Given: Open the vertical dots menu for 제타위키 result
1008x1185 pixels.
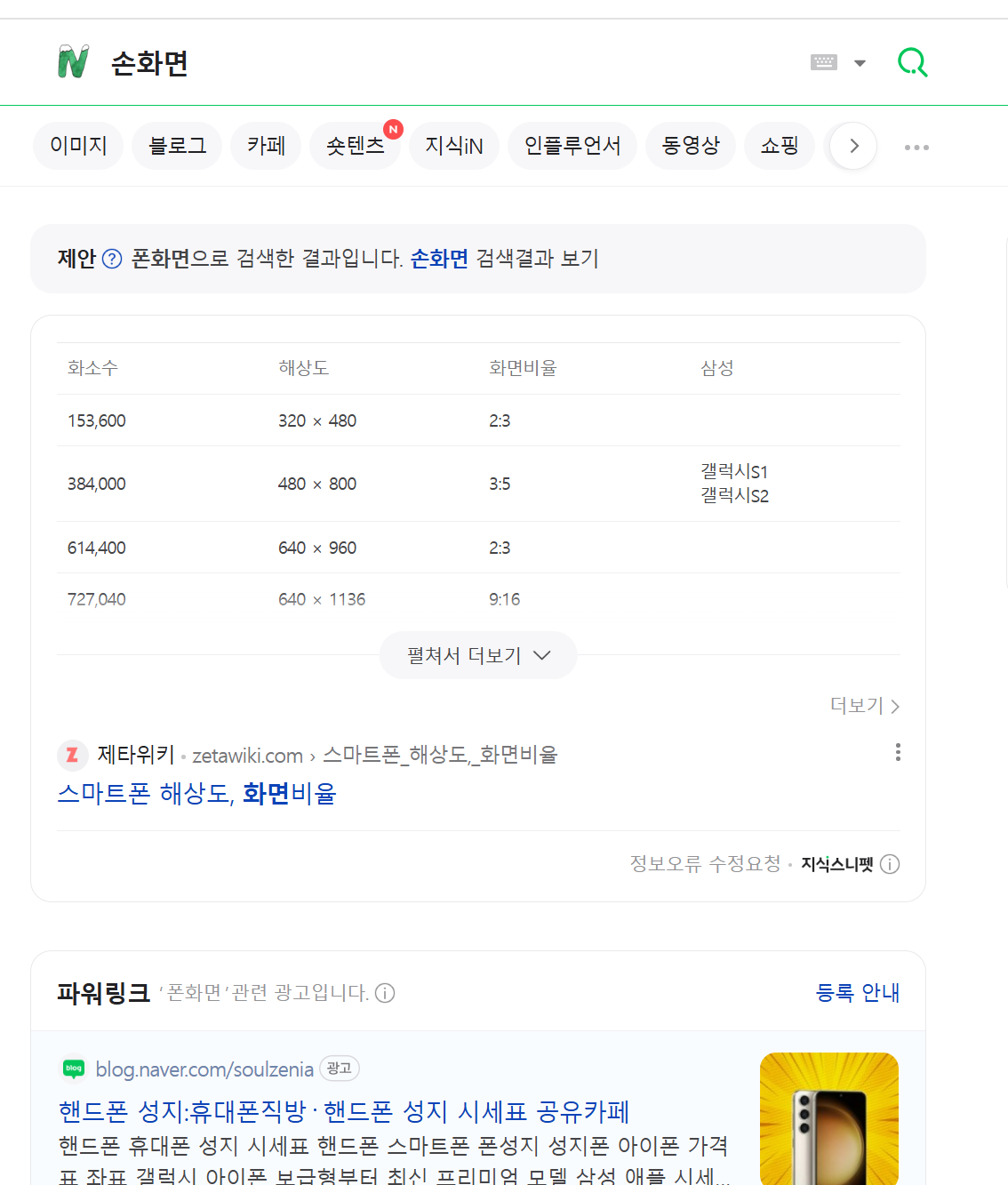Looking at the screenshot, I should [x=898, y=753].
